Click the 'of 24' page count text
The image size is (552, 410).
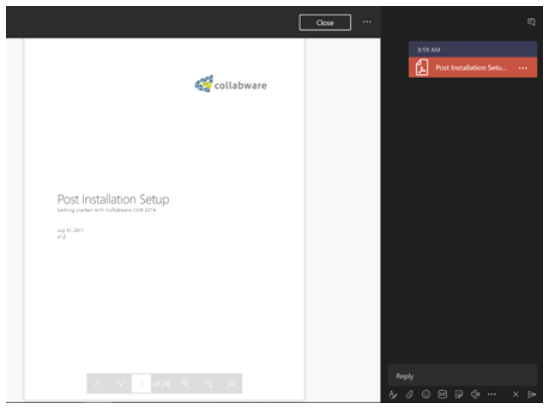(161, 383)
